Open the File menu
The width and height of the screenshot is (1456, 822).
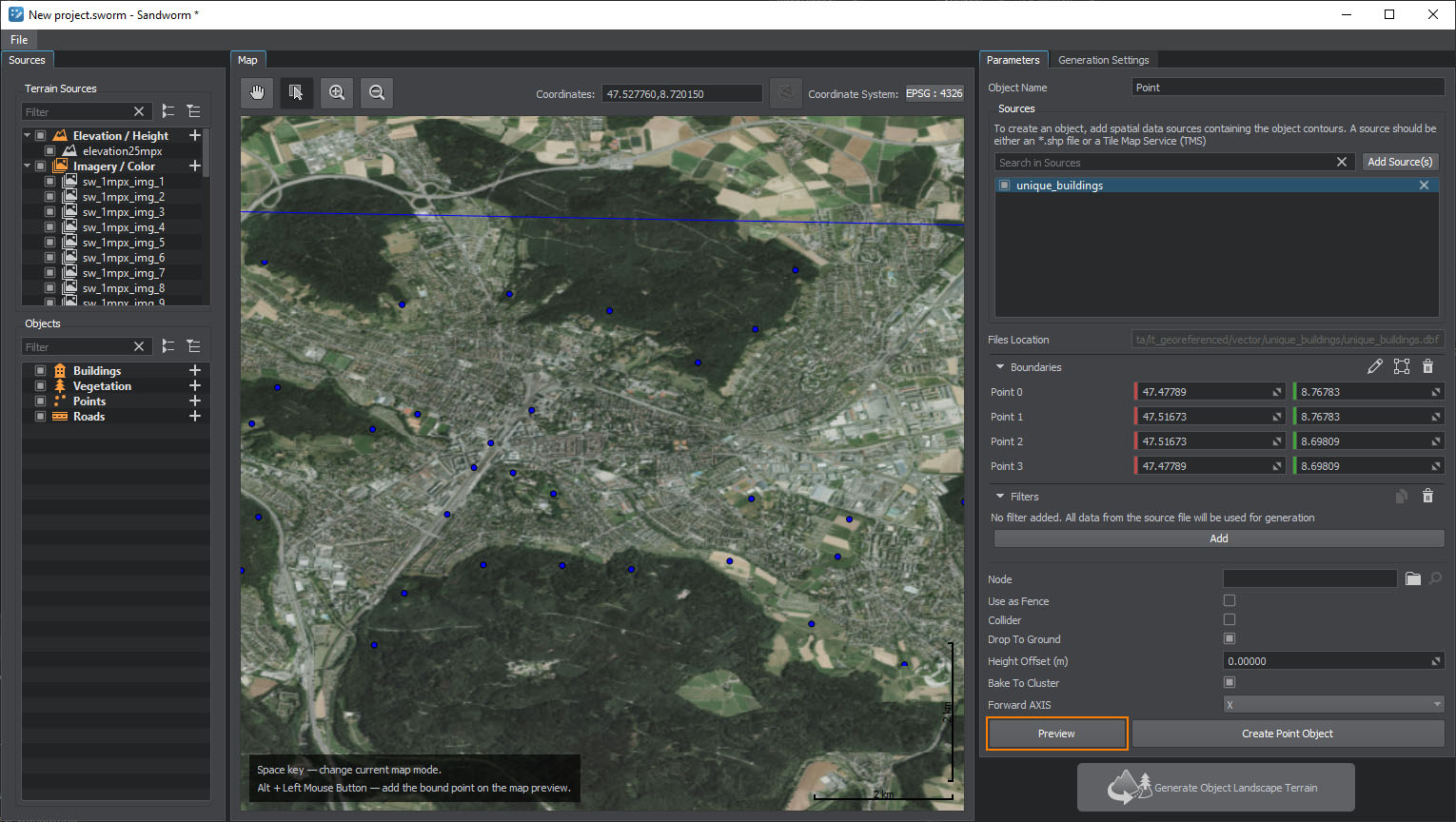coord(19,39)
